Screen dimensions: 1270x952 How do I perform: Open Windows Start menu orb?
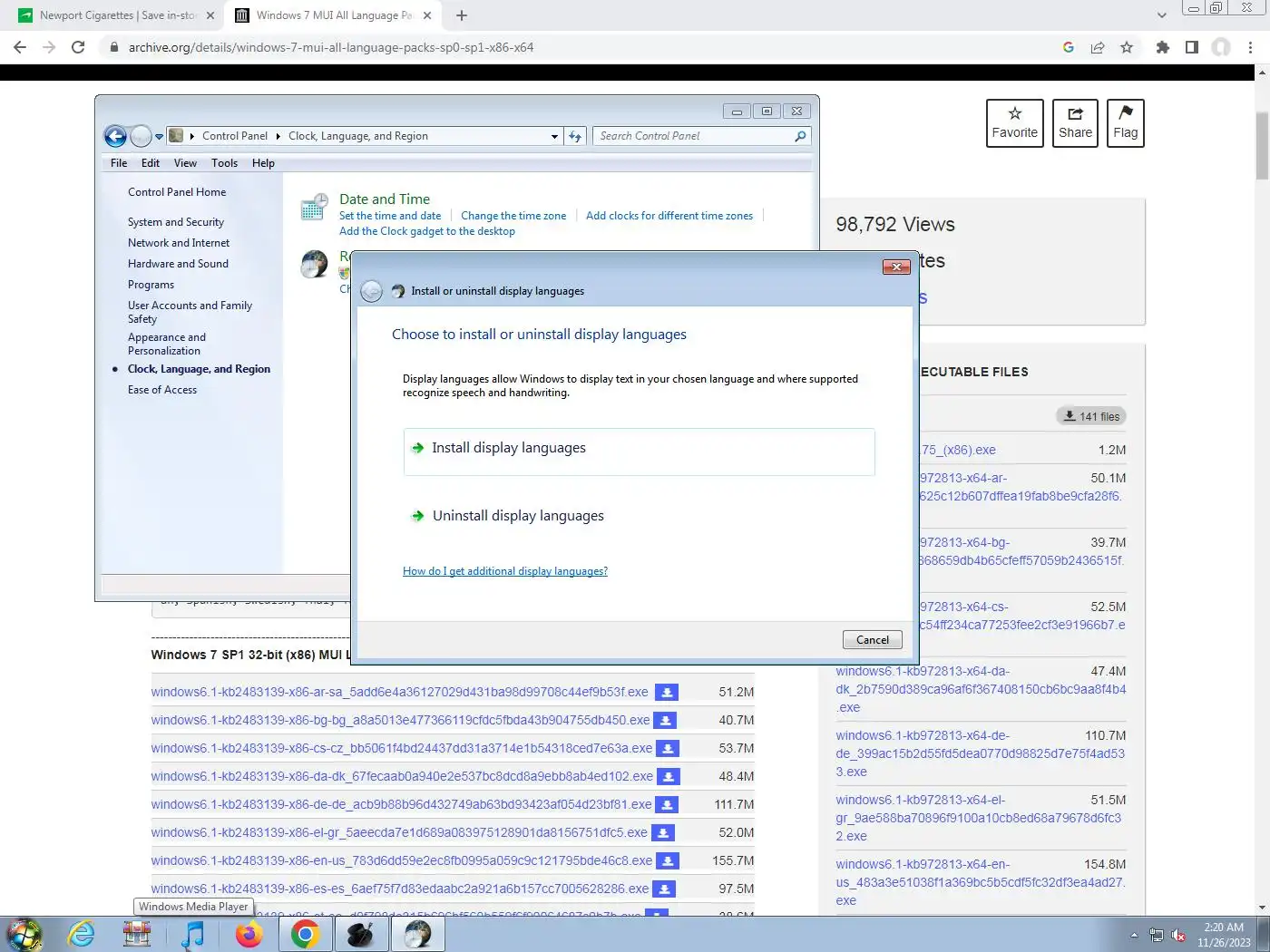click(x=24, y=935)
